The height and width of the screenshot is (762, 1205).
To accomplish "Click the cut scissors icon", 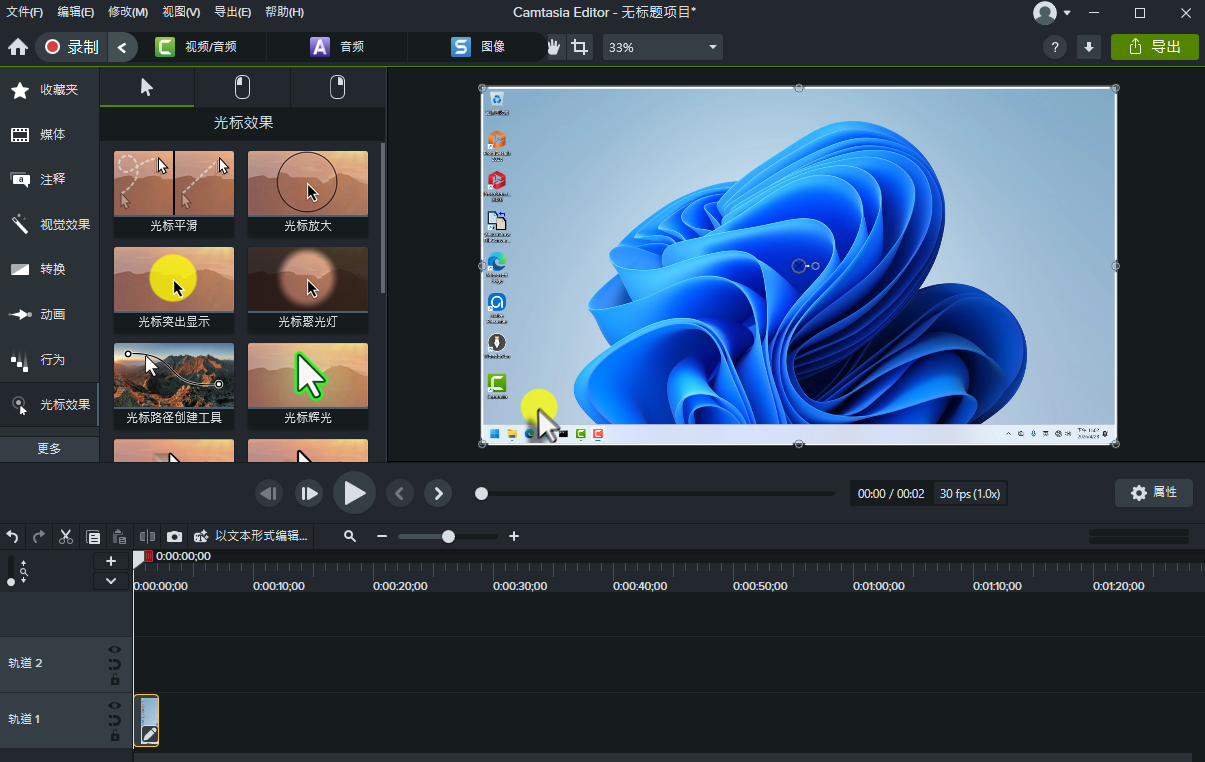I will pyautogui.click(x=66, y=537).
